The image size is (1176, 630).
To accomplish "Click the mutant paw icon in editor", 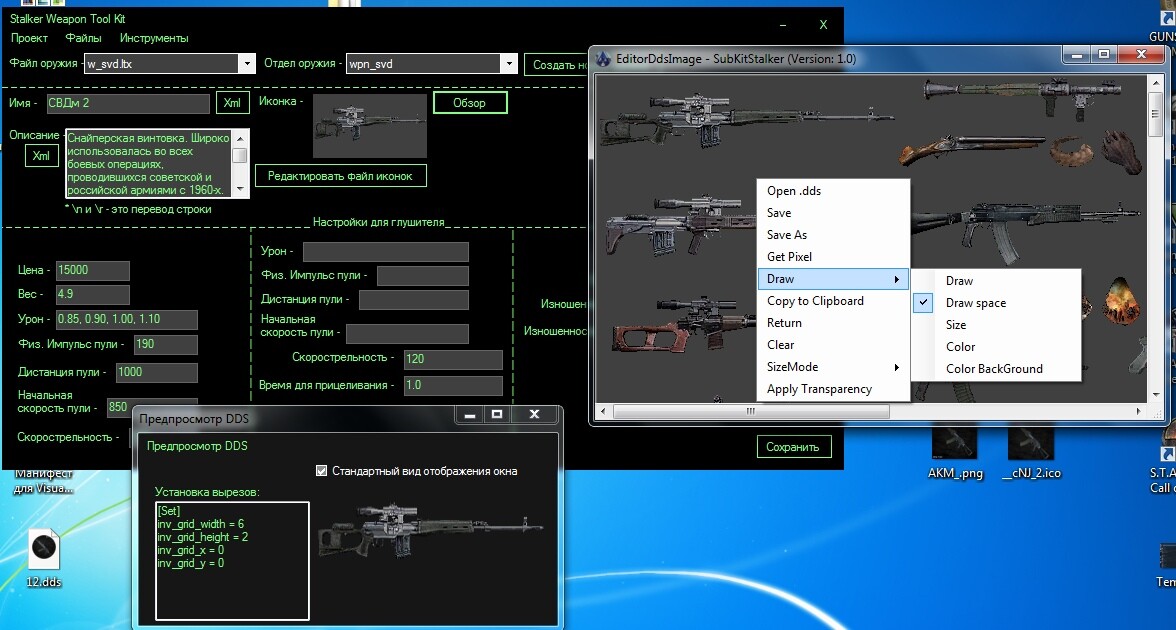I will [x=1122, y=152].
